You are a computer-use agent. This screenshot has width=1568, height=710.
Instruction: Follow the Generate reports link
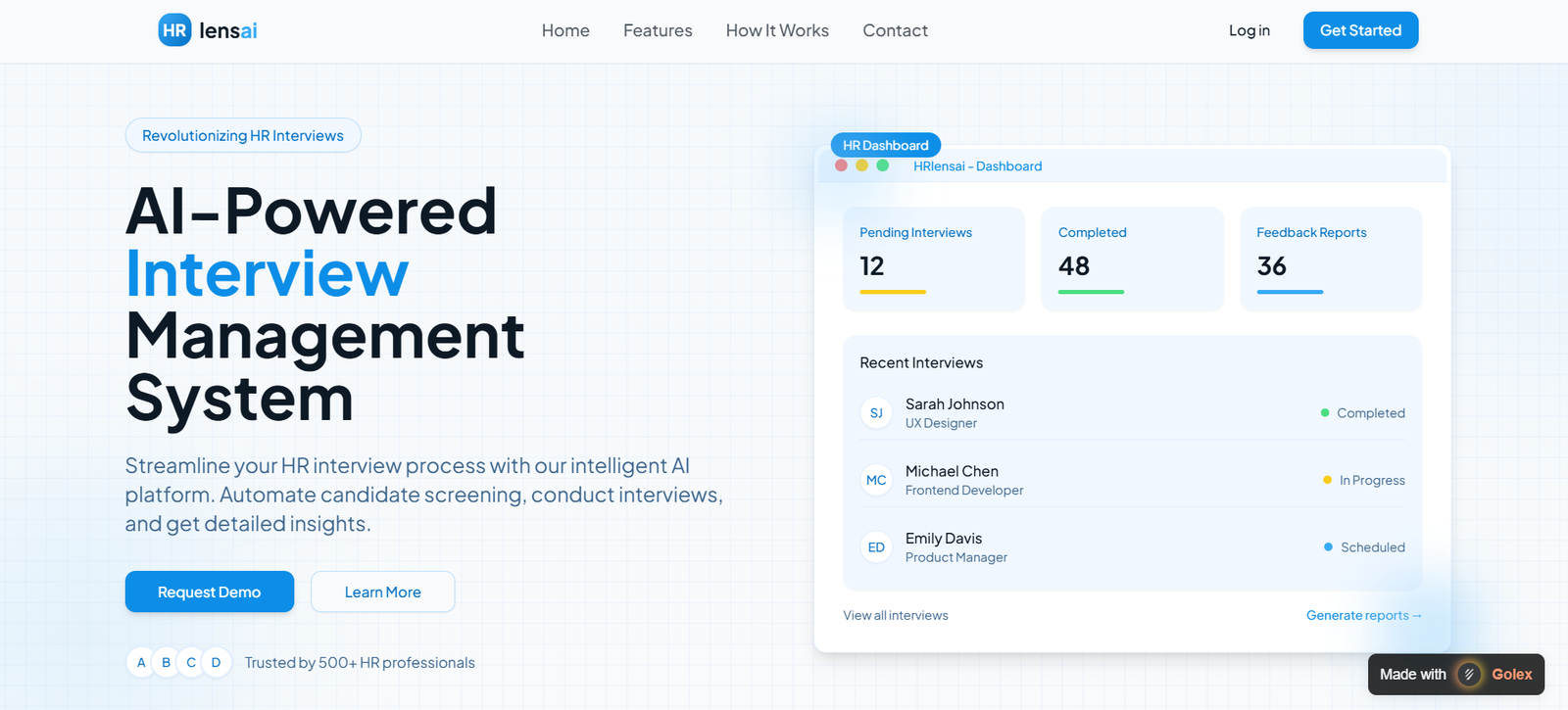(x=1363, y=615)
